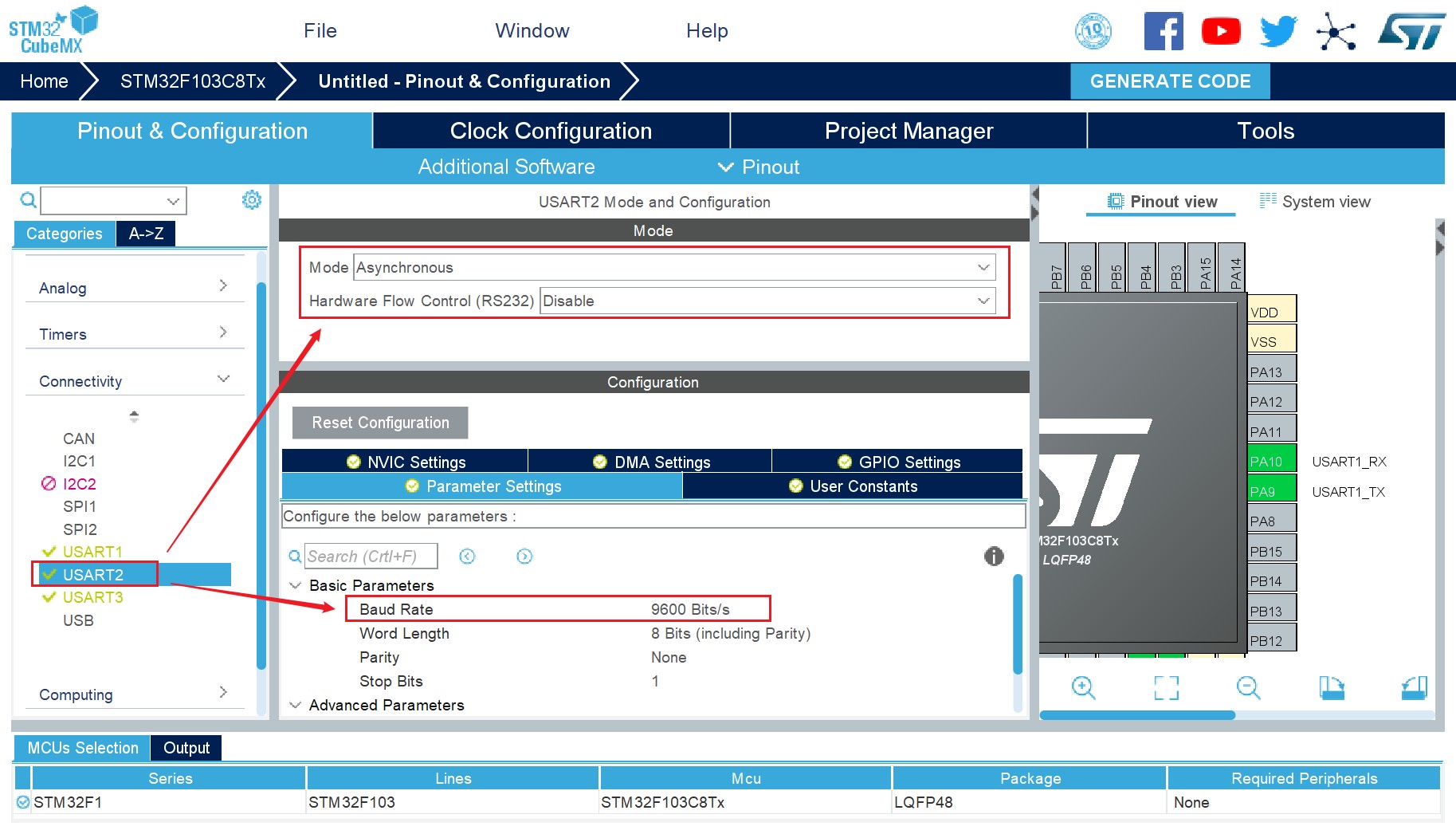Image resolution: width=1456 pixels, height=834 pixels.
Task: Zoom in on the chip pinout
Action: pos(1084,687)
